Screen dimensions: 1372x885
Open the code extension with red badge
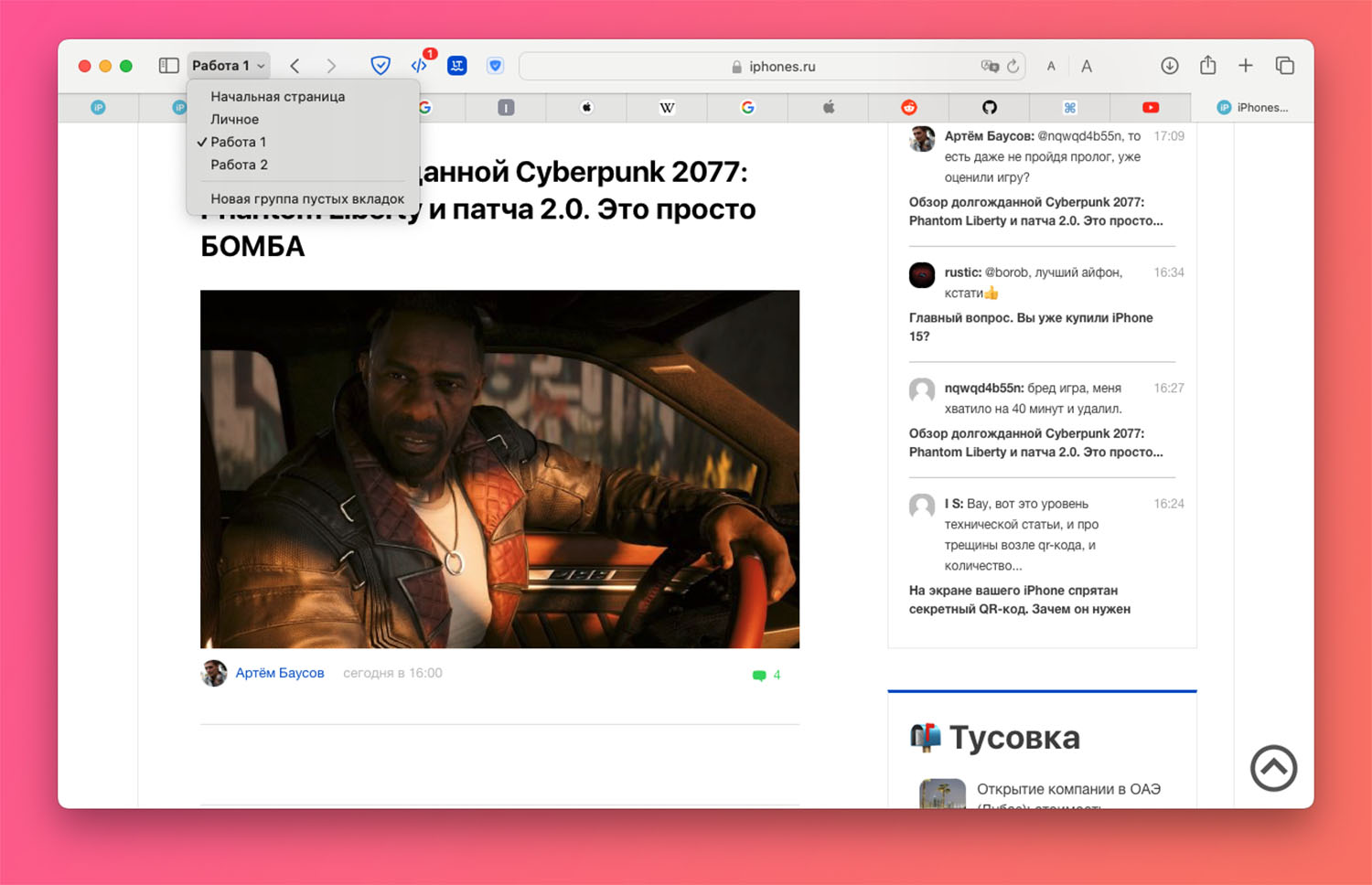(420, 66)
